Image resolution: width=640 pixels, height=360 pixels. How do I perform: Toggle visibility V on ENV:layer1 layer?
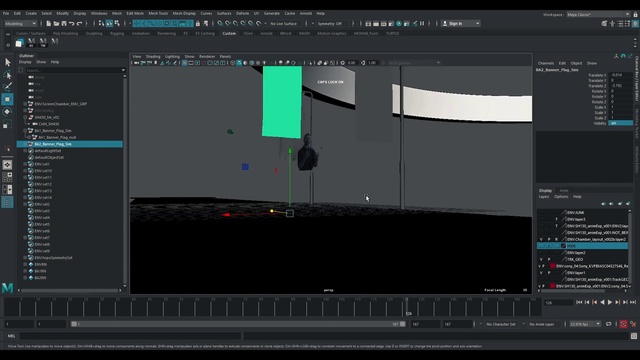pos(541,273)
